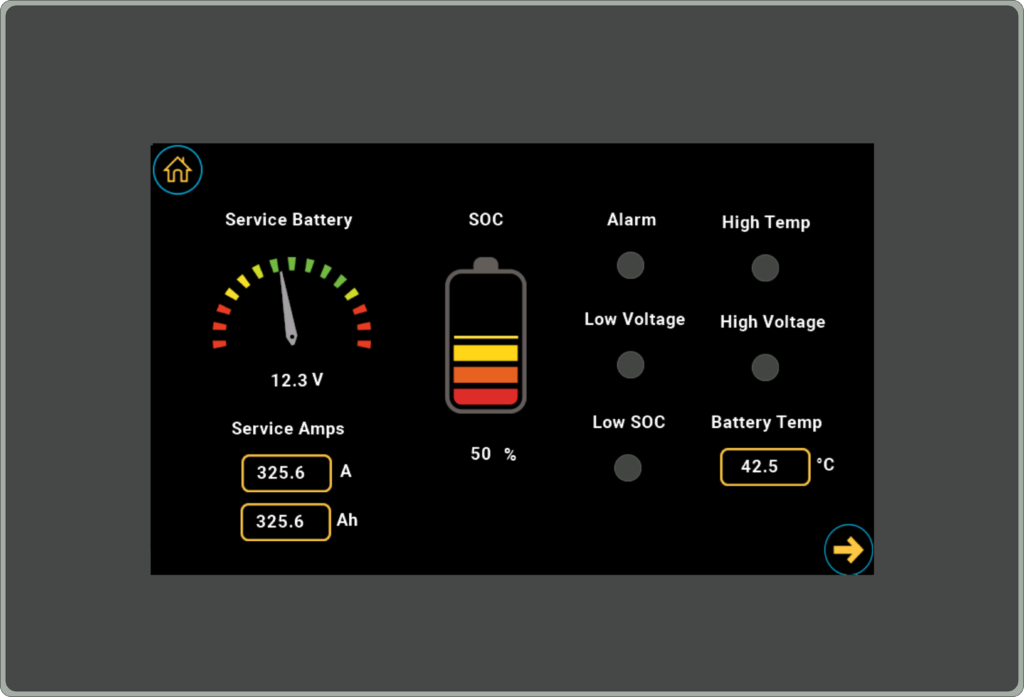Screen dimensions: 1024x697
Task: Click the Service Amps label
Action: [x=288, y=428]
